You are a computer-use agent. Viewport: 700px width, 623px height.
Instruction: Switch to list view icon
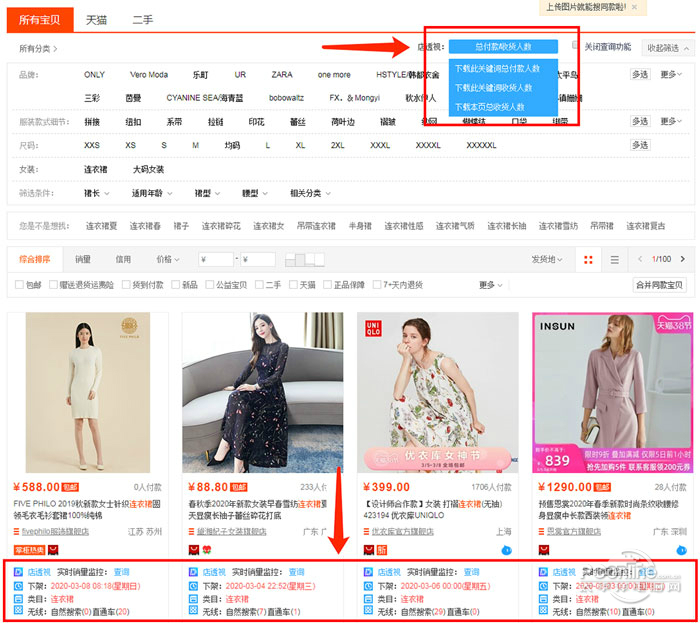[x=615, y=259]
